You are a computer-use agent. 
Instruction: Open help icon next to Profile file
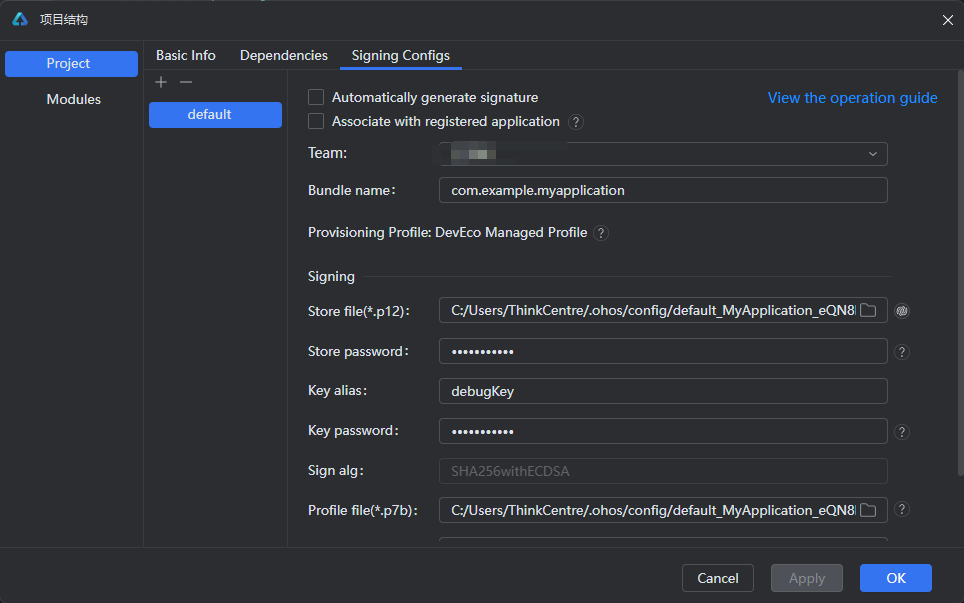pos(902,510)
